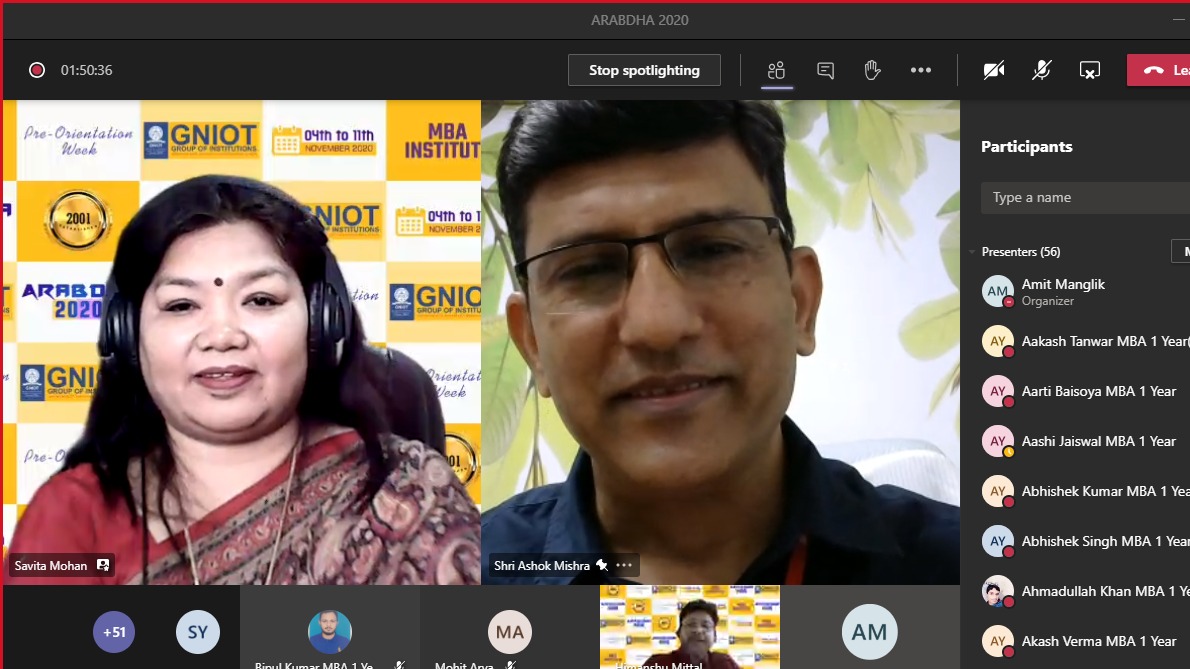Viewport: 1190px width, 669px height.
Task: Open the meeting chat panel
Action: [x=825, y=70]
